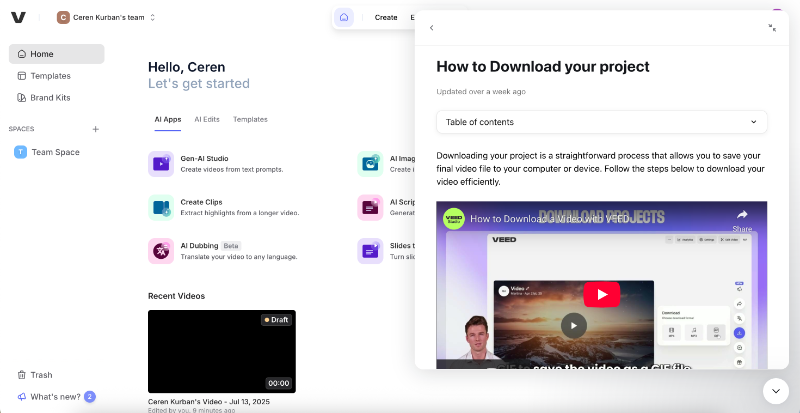Open Trash in sidebar
The height and width of the screenshot is (413, 800).
(x=35, y=375)
